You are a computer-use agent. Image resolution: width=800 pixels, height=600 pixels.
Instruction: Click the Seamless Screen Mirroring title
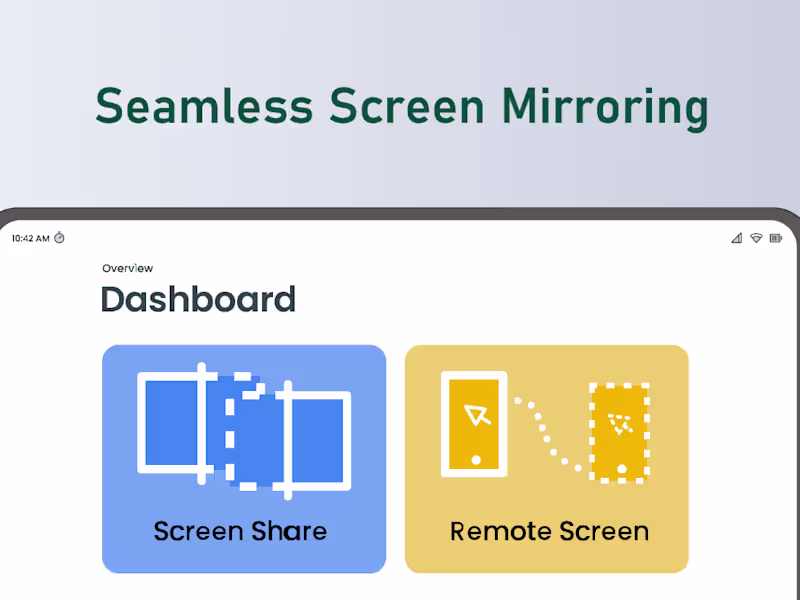click(x=400, y=106)
